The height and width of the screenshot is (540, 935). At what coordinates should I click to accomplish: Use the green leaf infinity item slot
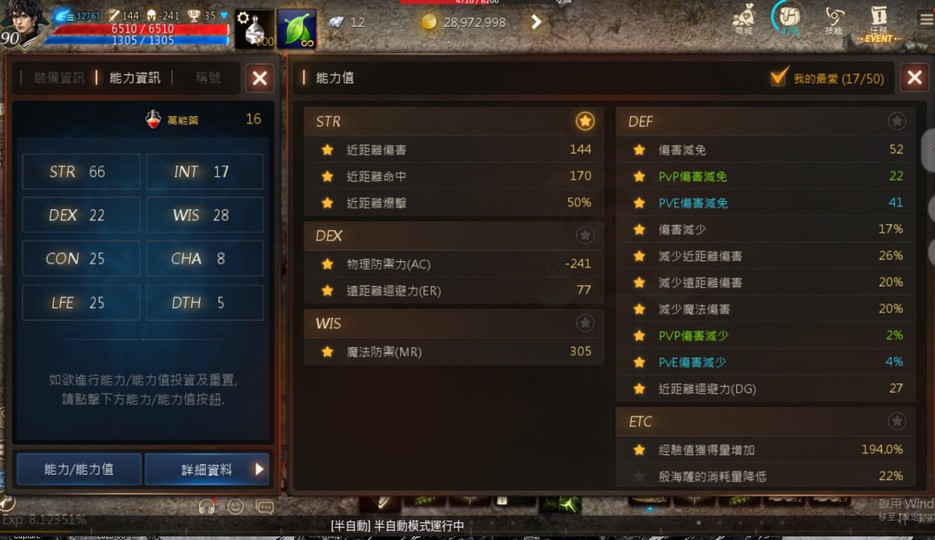[x=296, y=29]
